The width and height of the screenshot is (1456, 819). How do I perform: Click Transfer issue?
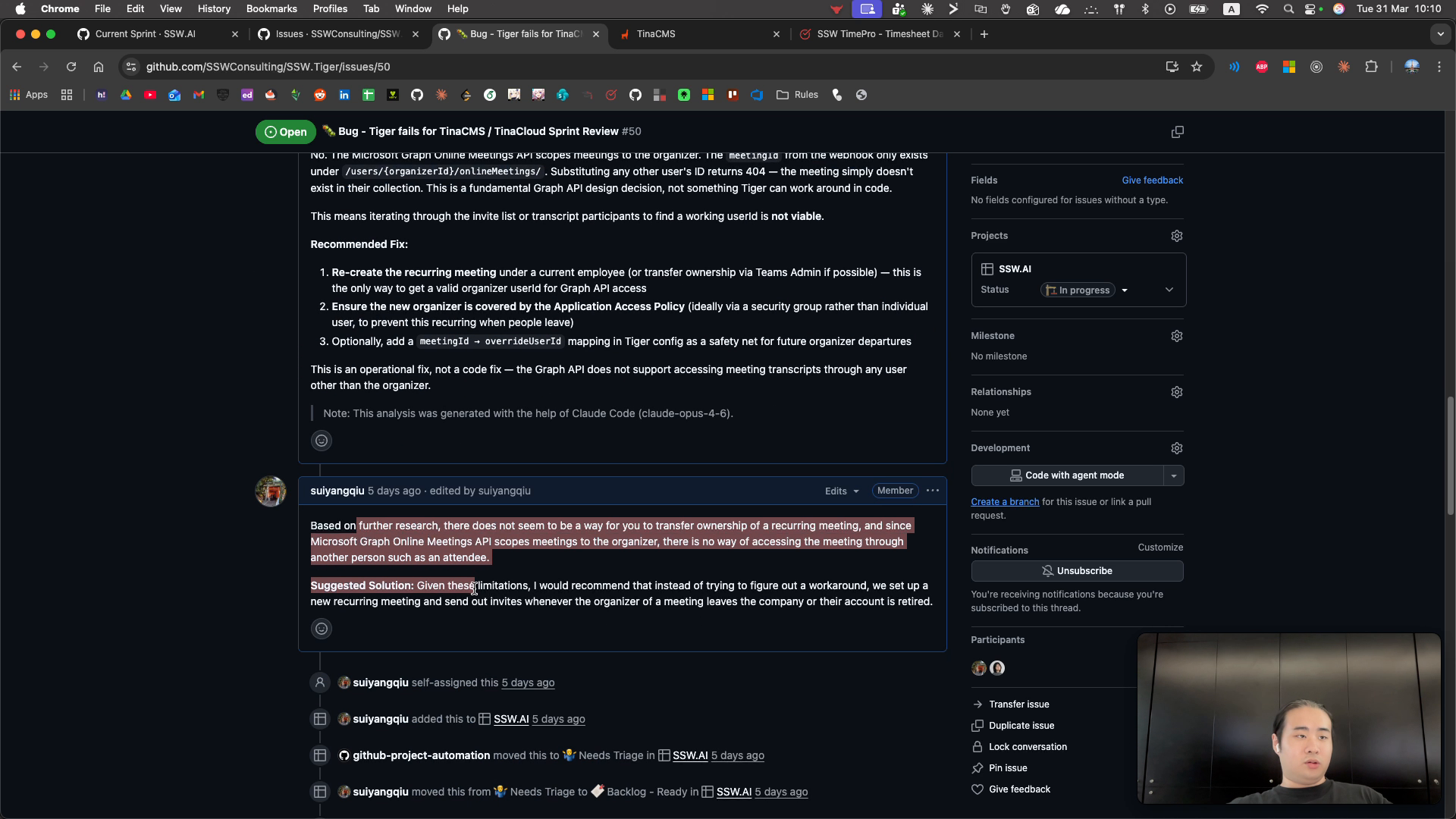[1018, 704]
